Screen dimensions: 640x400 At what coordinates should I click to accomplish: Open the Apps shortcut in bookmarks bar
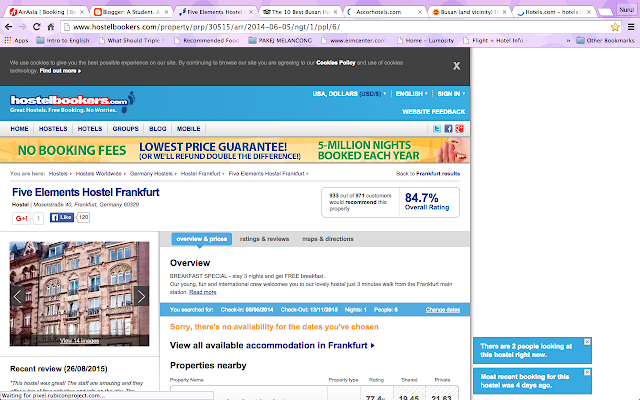pos(16,40)
